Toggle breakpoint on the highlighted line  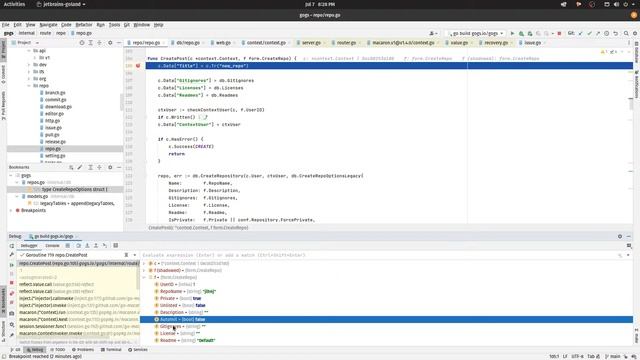point(138,66)
